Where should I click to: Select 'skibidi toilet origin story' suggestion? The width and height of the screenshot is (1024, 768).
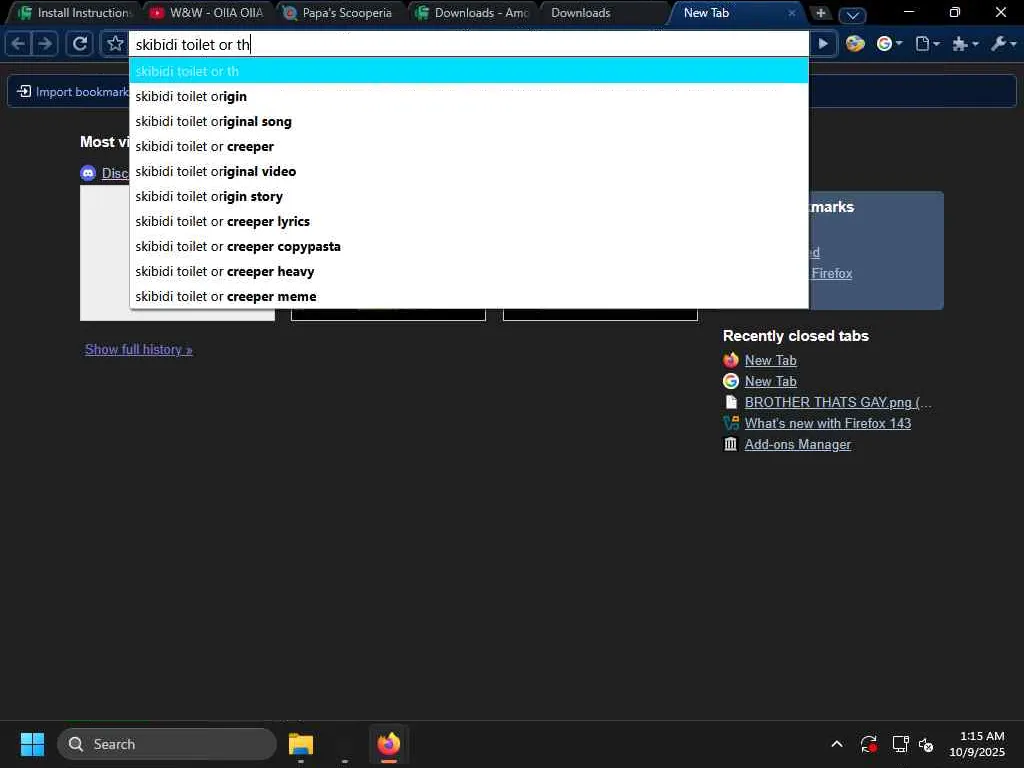coord(468,197)
